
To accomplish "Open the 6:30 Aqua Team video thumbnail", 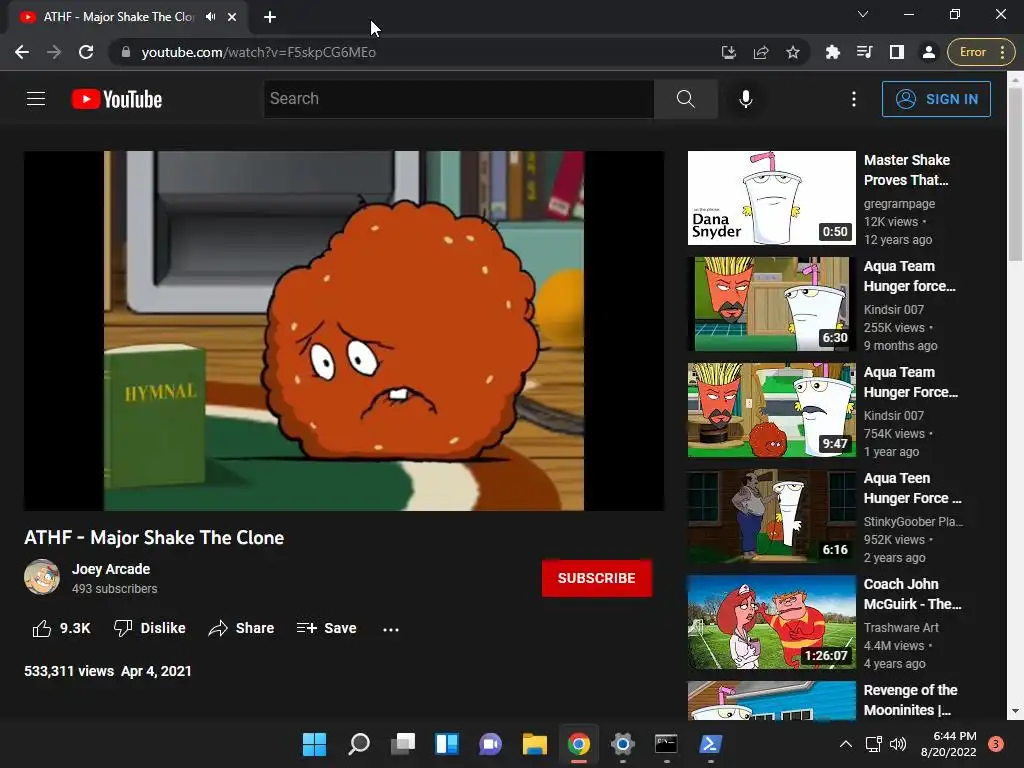I will coord(771,304).
